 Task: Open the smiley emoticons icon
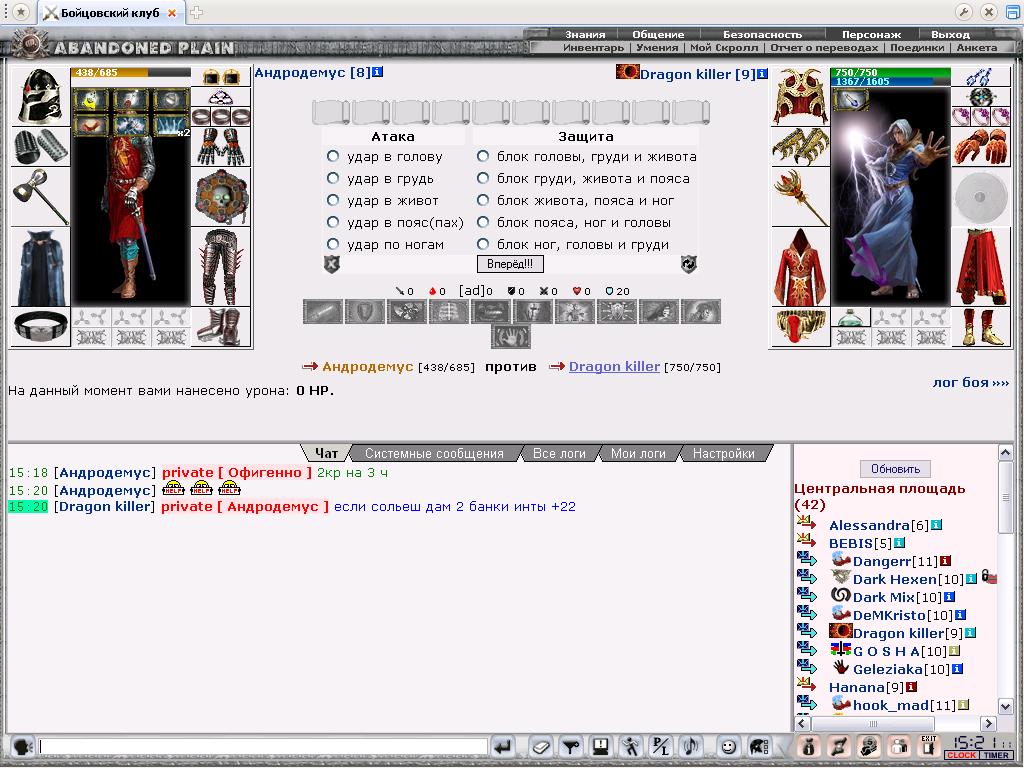point(728,746)
